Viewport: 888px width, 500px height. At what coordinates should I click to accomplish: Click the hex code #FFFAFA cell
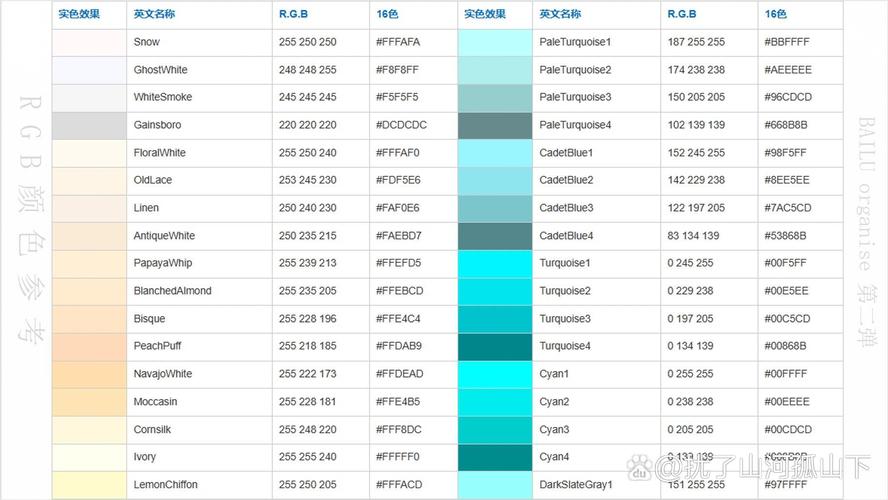click(x=398, y=42)
